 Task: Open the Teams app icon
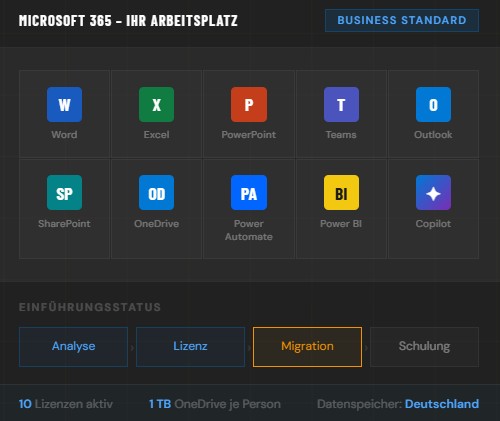point(341,104)
